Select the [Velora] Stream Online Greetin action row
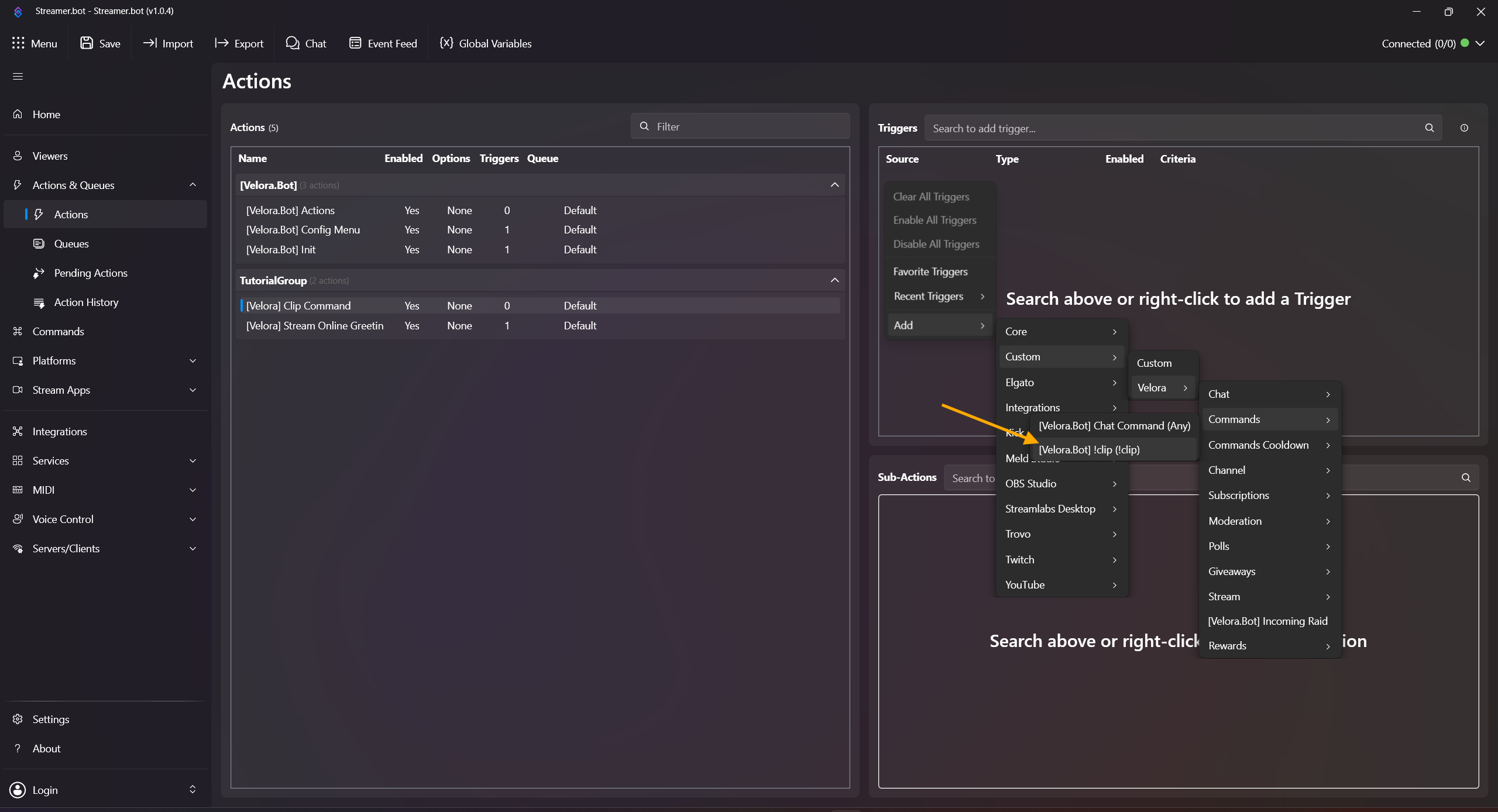This screenshot has width=1498, height=812. (315, 325)
